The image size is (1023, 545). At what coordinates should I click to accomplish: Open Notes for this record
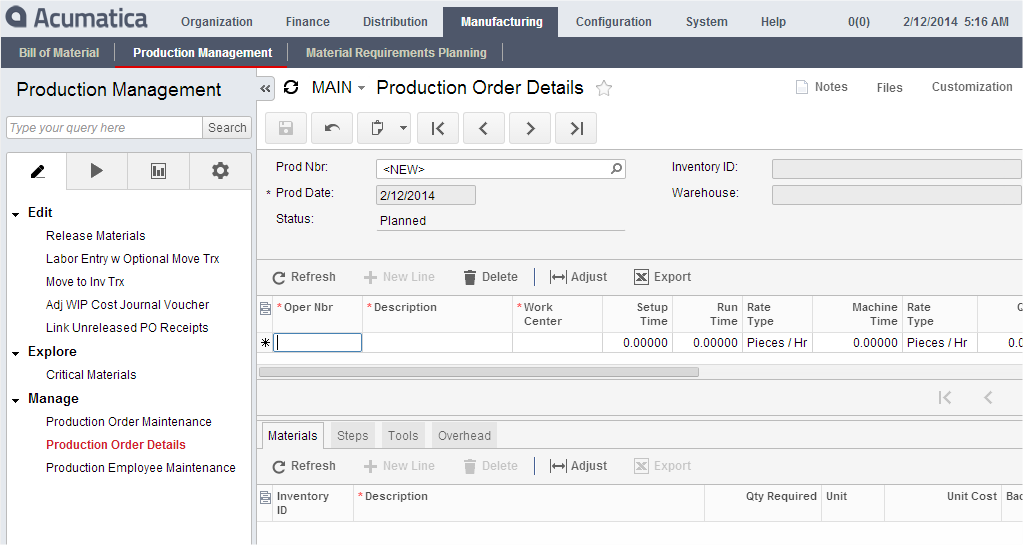pyautogui.click(x=821, y=87)
